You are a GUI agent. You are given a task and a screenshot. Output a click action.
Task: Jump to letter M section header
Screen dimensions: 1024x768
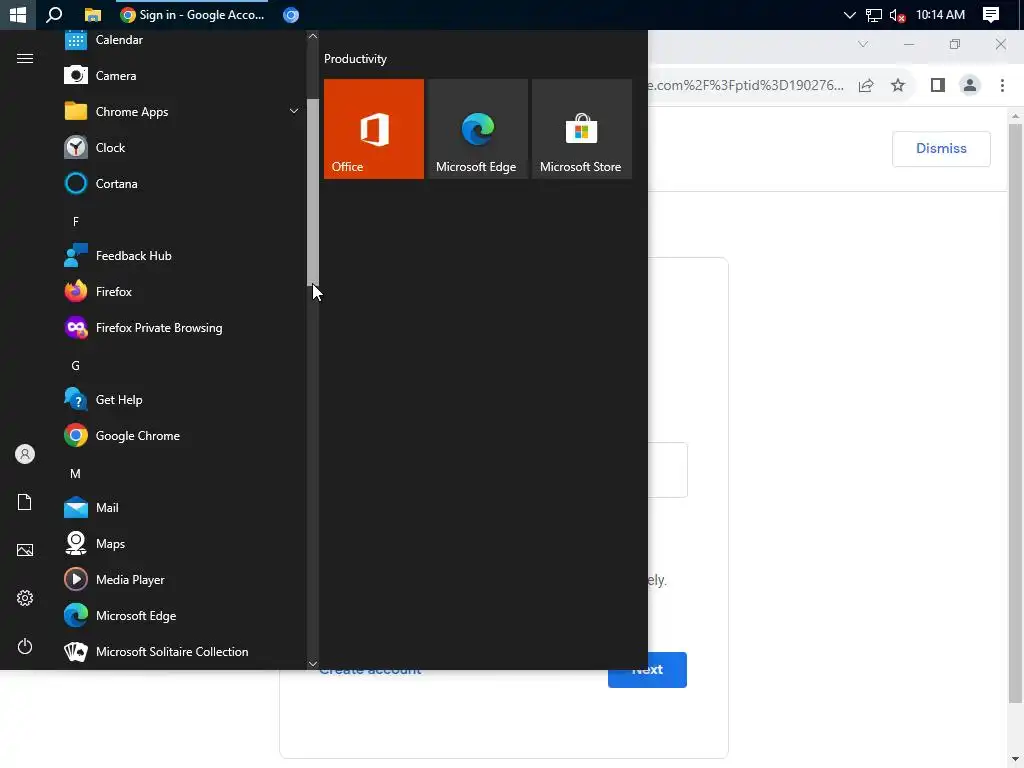(76, 473)
